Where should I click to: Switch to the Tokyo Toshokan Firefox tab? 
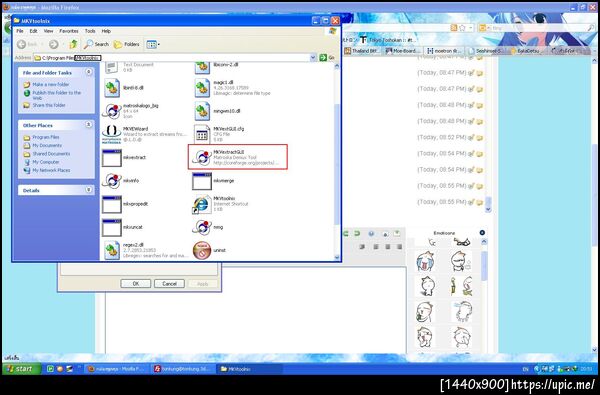point(387,40)
